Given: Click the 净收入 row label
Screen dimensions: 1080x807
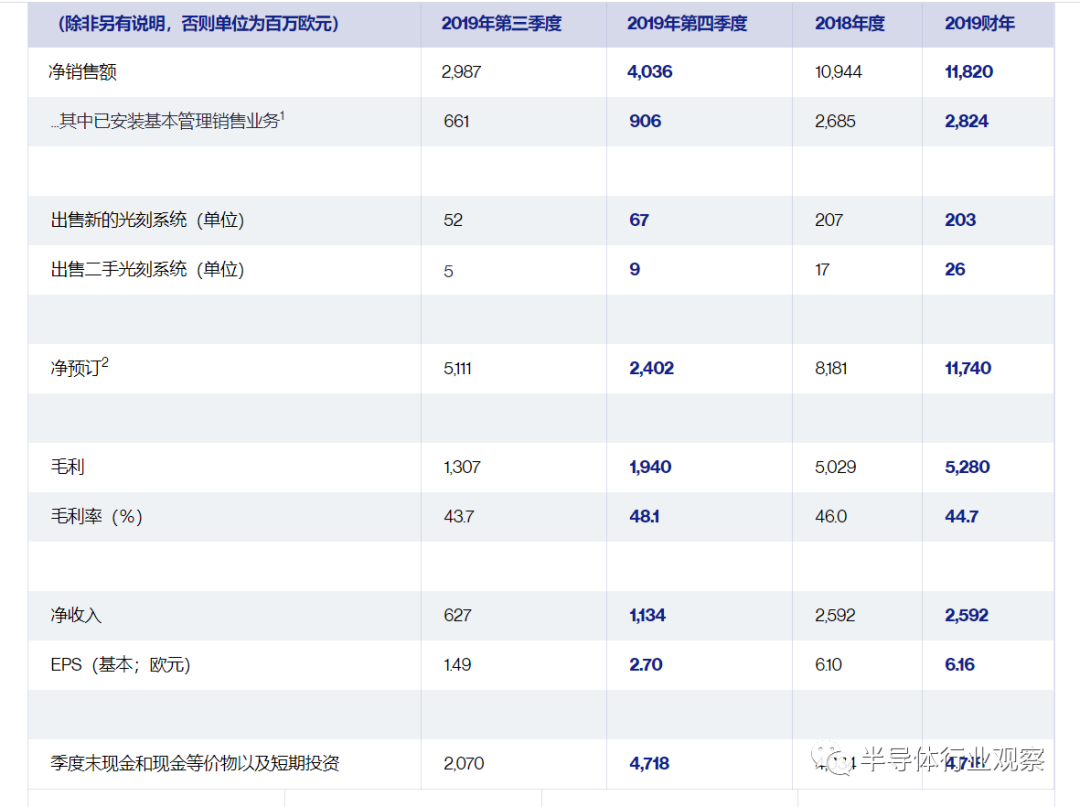Looking at the screenshot, I should click(x=76, y=615).
